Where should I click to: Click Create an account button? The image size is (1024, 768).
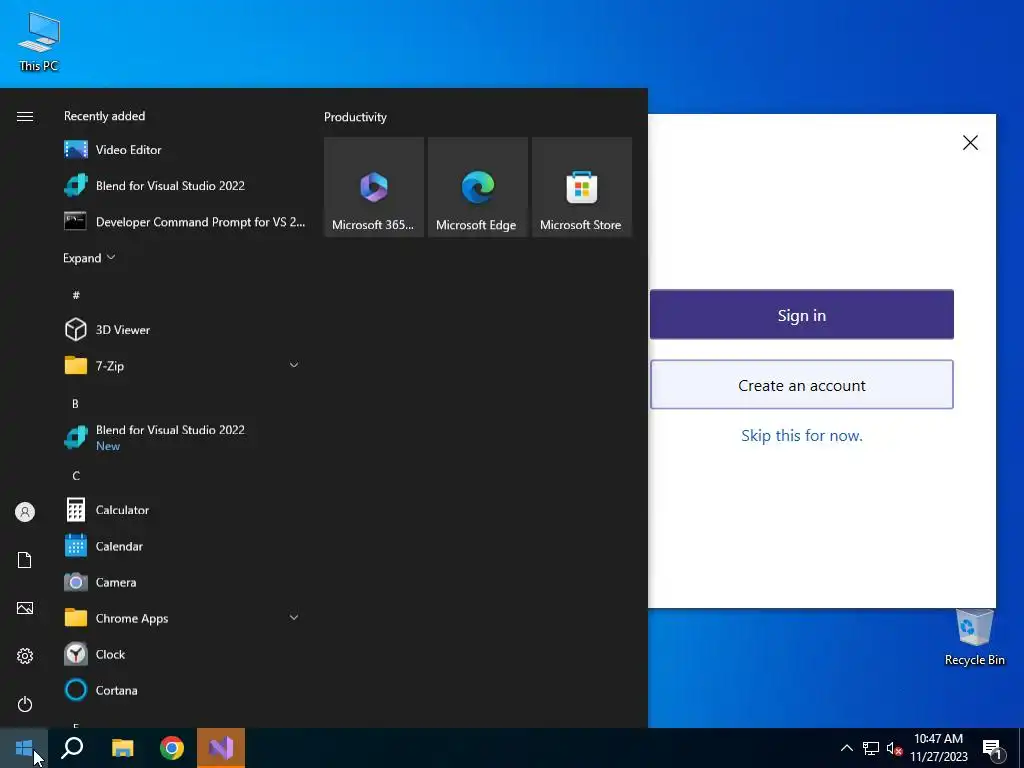click(801, 385)
